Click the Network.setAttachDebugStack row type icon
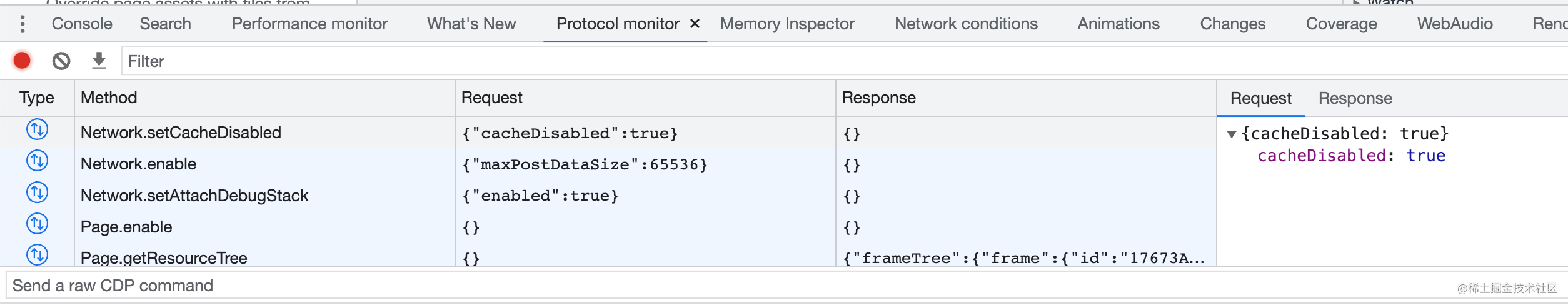This screenshot has height=305, width=1568. (x=37, y=192)
